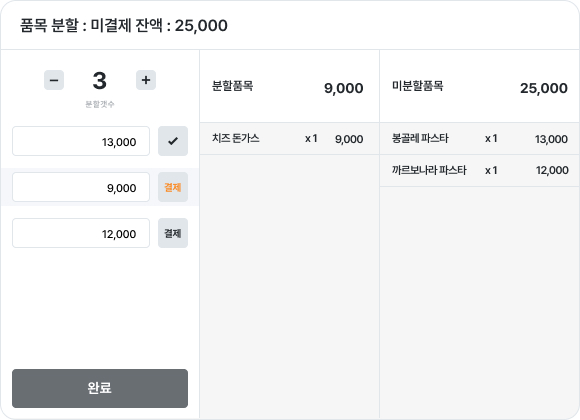Click the 분할품목 total 9,000

click(344, 88)
